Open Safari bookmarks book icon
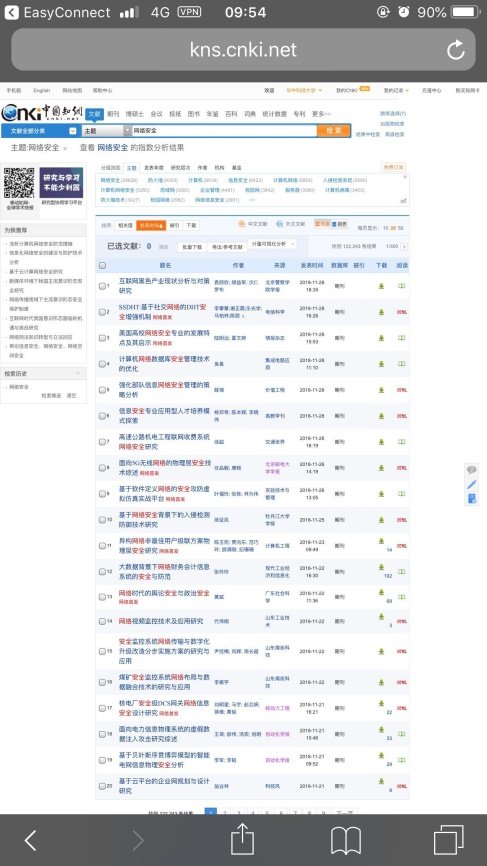 click(x=346, y=841)
